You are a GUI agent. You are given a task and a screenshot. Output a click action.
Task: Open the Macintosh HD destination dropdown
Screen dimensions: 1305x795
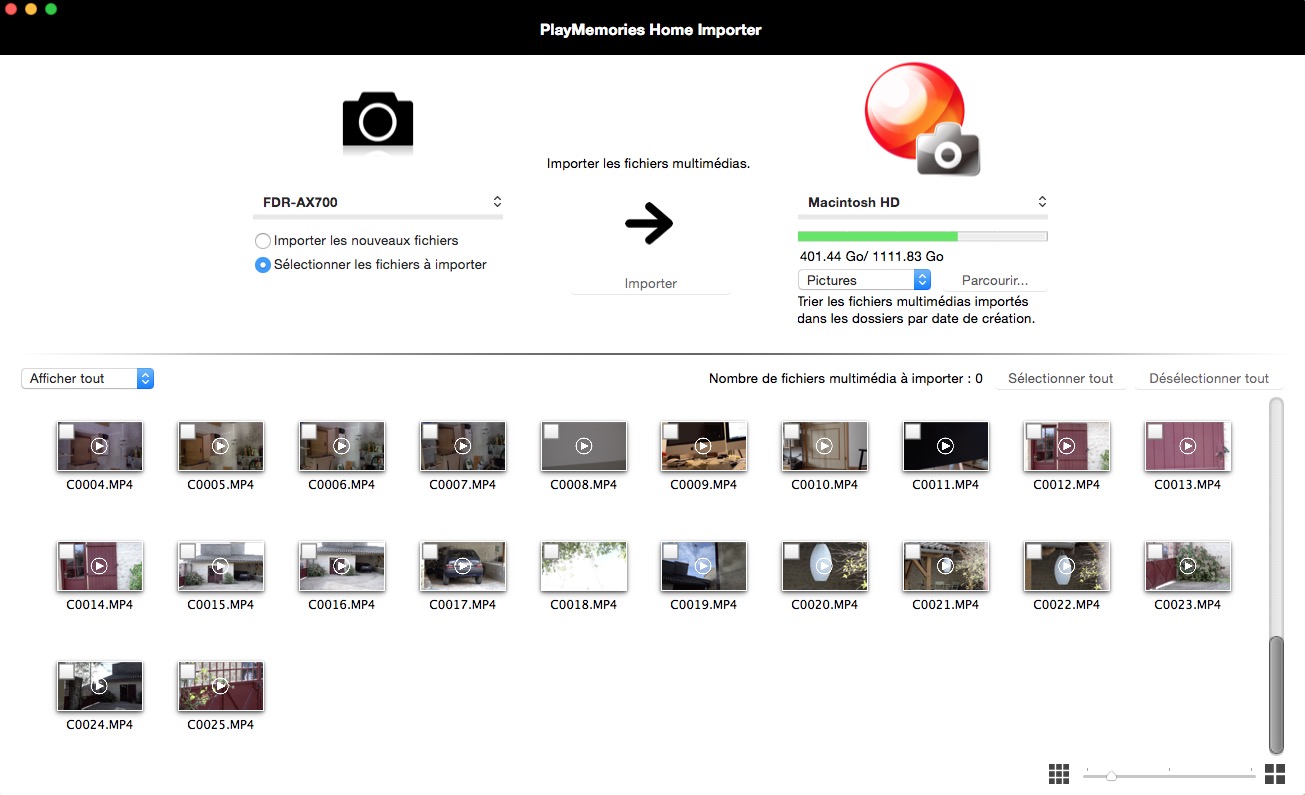pos(922,202)
